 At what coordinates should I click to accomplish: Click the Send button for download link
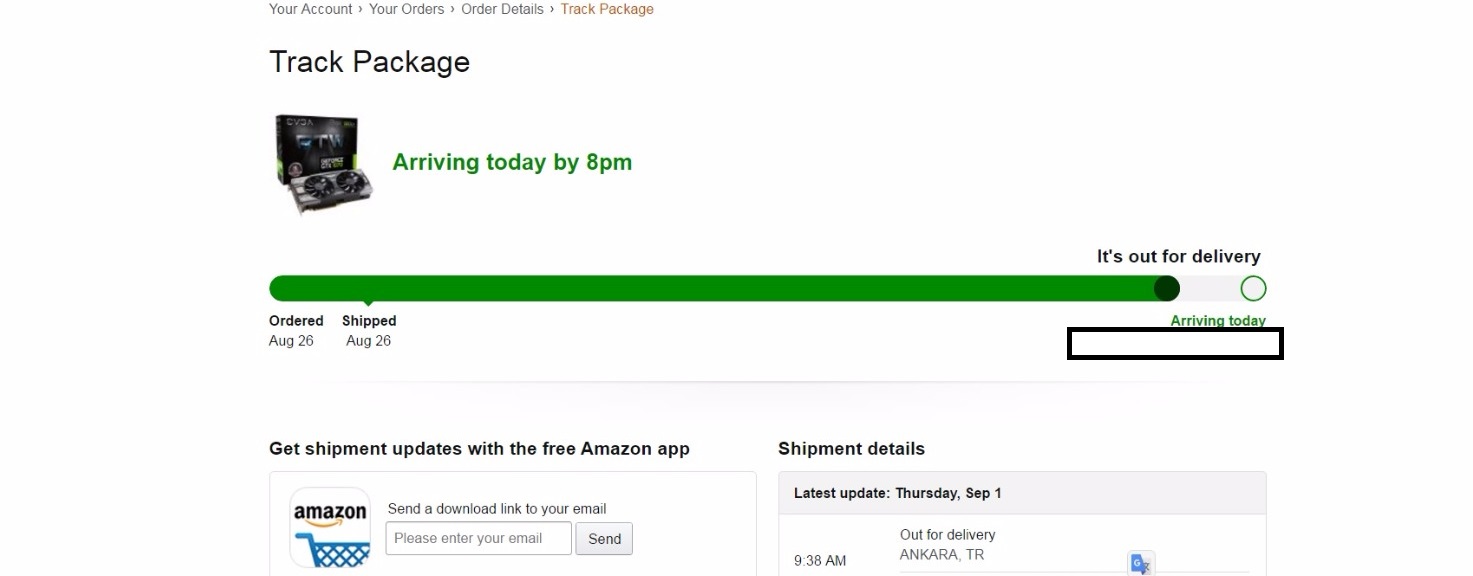604,538
